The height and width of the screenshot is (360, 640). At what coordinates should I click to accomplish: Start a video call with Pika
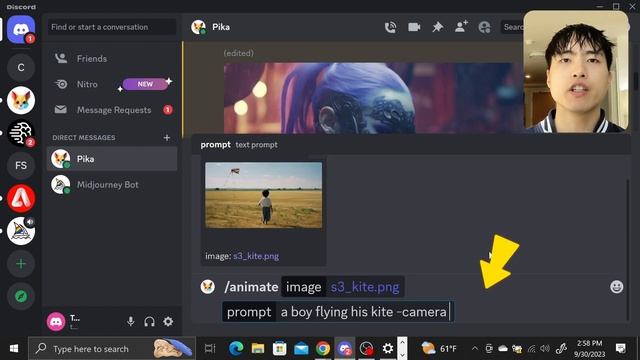(x=414, y=27)
